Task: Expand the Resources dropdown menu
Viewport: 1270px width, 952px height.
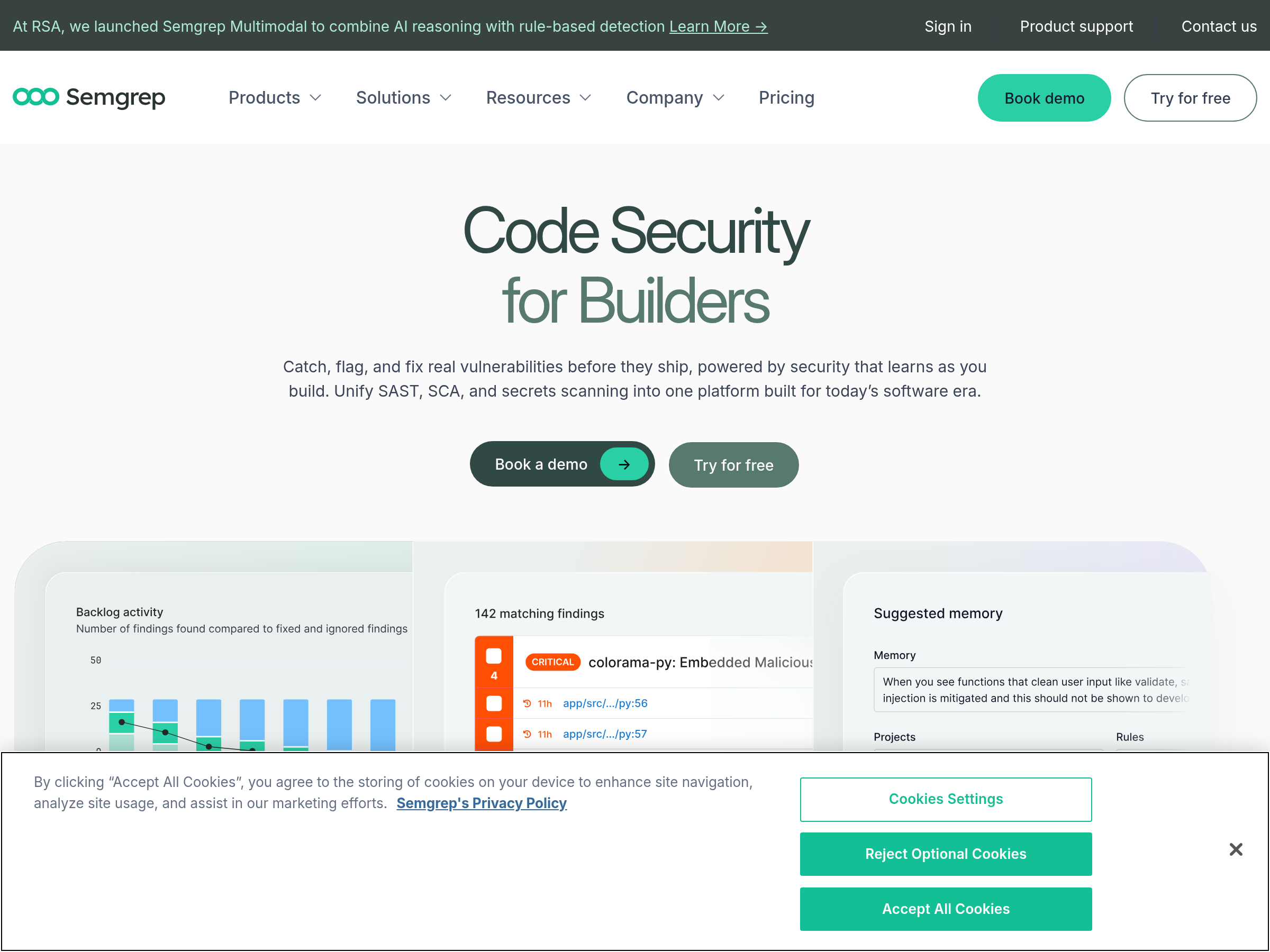Action: tap(539, 97)
